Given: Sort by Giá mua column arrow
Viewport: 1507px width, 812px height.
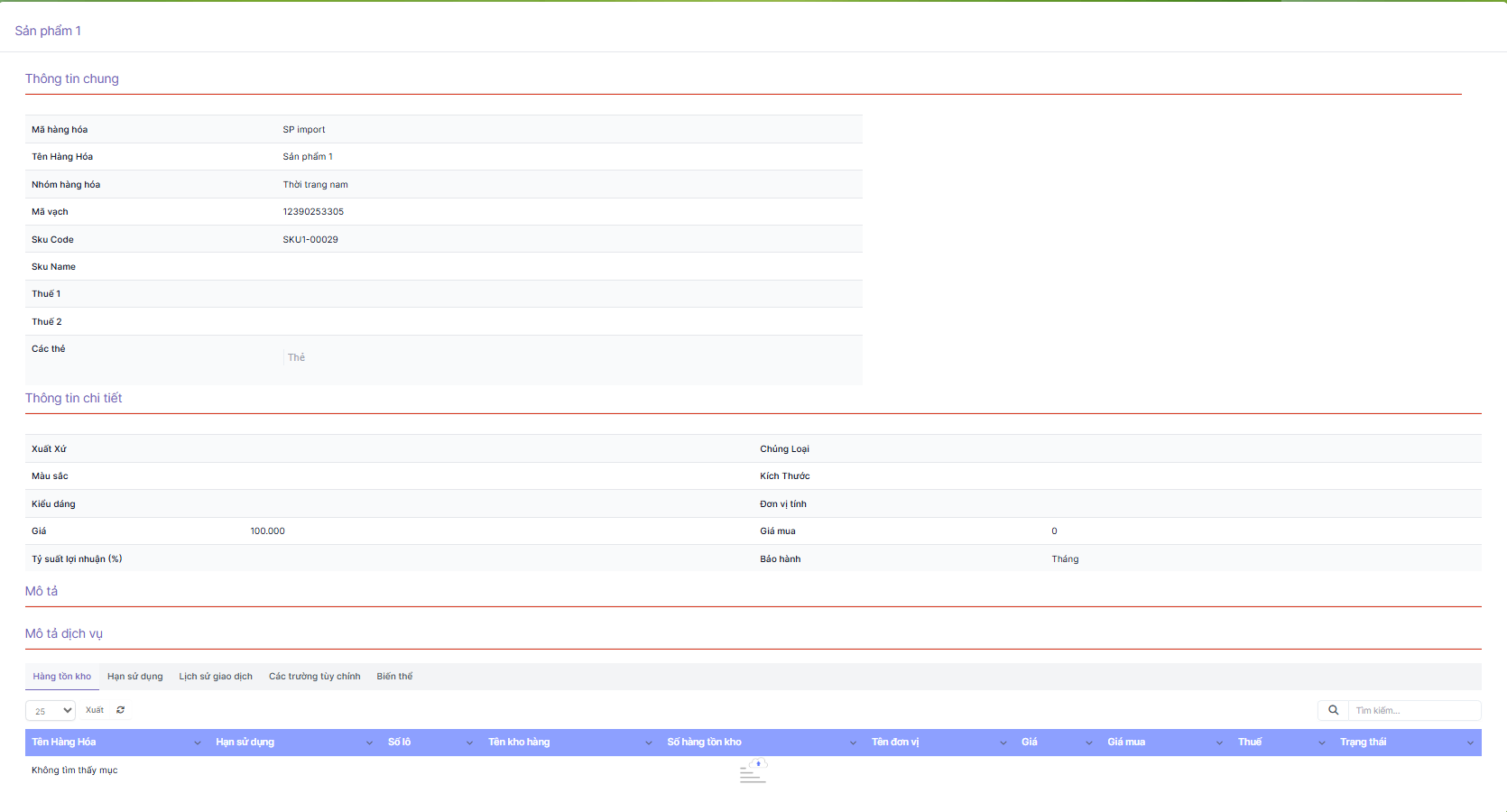Looking at the screenshot, I should 1219,743.
